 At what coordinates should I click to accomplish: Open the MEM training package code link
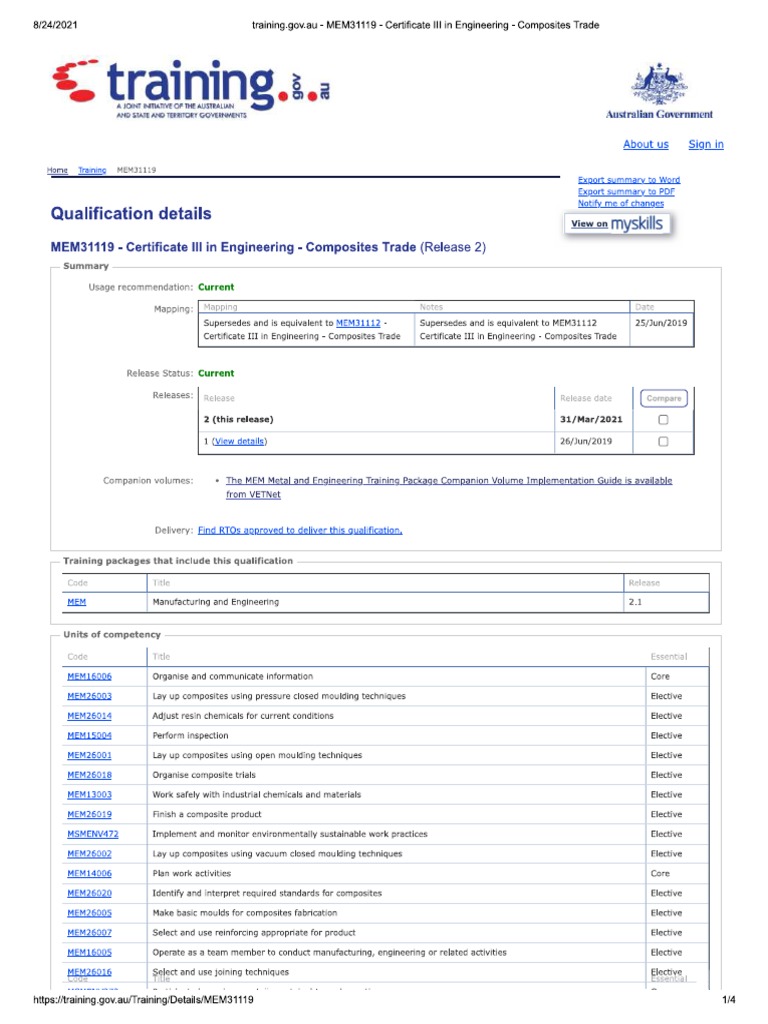[x=76, y=602]
